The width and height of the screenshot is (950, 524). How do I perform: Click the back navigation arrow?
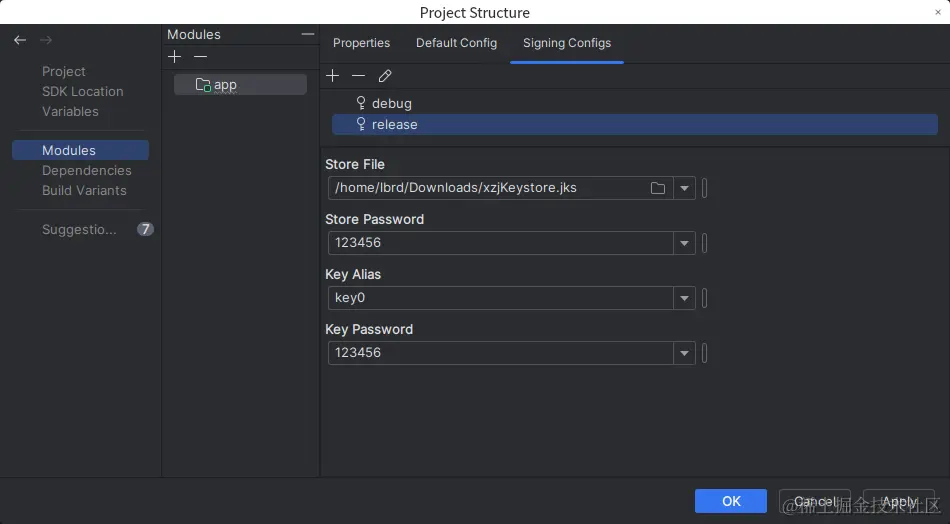click(x=20, y=40)
